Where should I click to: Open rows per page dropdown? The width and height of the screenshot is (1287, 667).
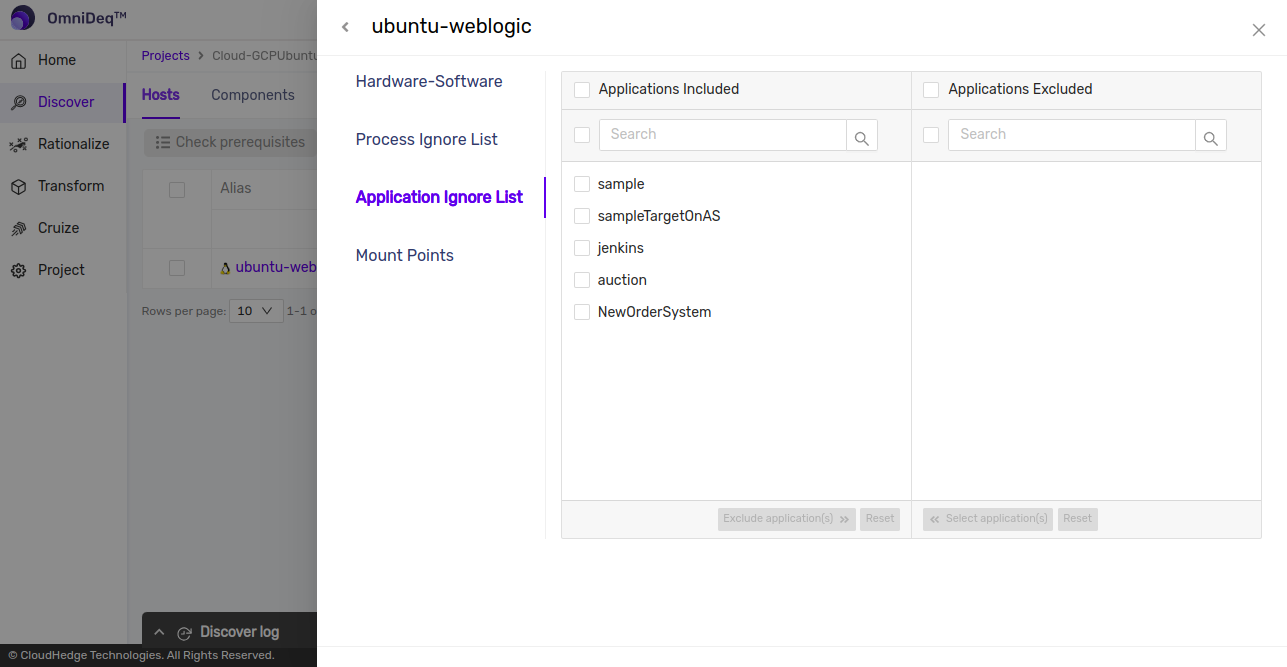click(x=256, y=311)
